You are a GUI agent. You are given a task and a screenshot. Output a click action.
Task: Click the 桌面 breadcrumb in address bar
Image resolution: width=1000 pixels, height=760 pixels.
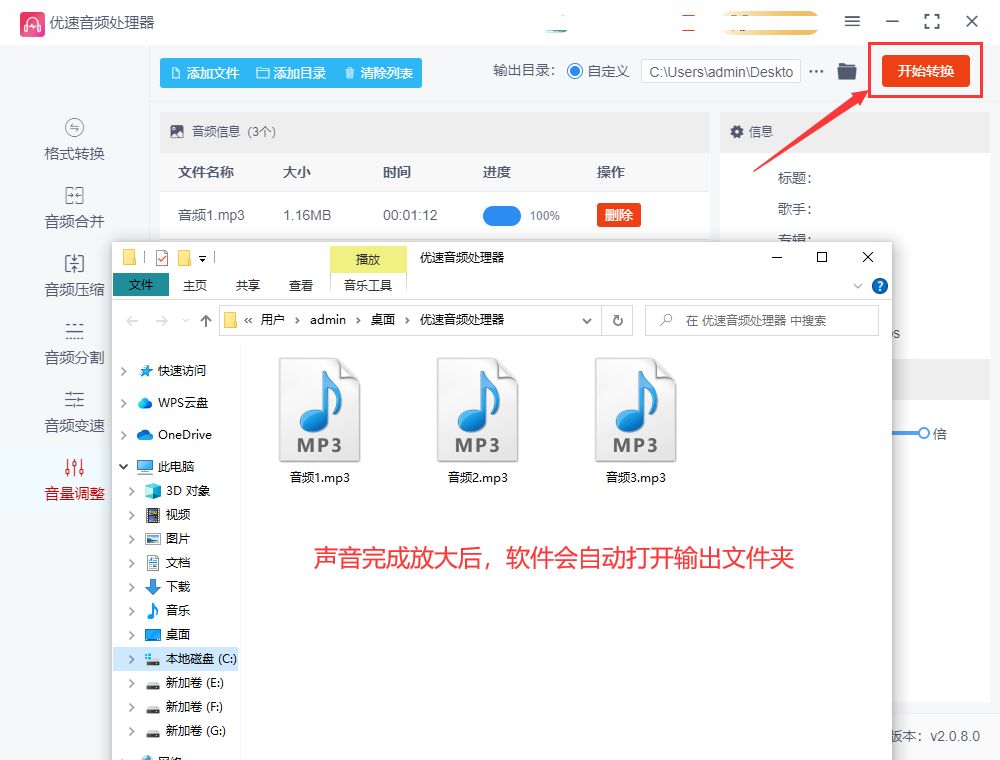(383, 319)
